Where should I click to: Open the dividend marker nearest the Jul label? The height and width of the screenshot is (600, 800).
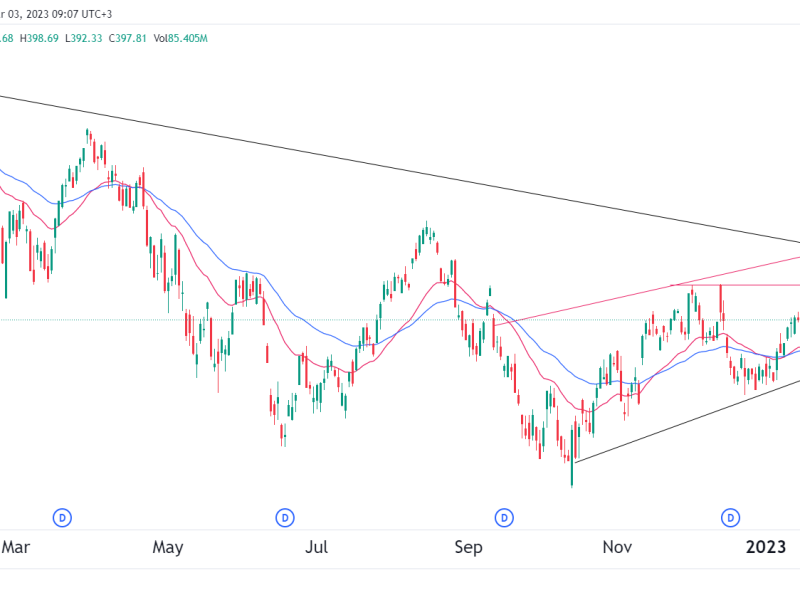[285, 517]
